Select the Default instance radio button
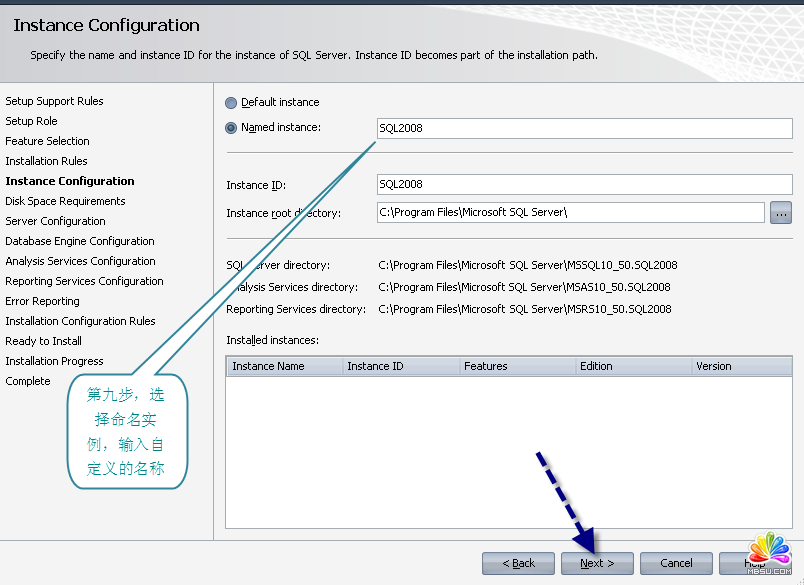Image resolution: width=804 pixels, height=585 pixels. (232, 103)
